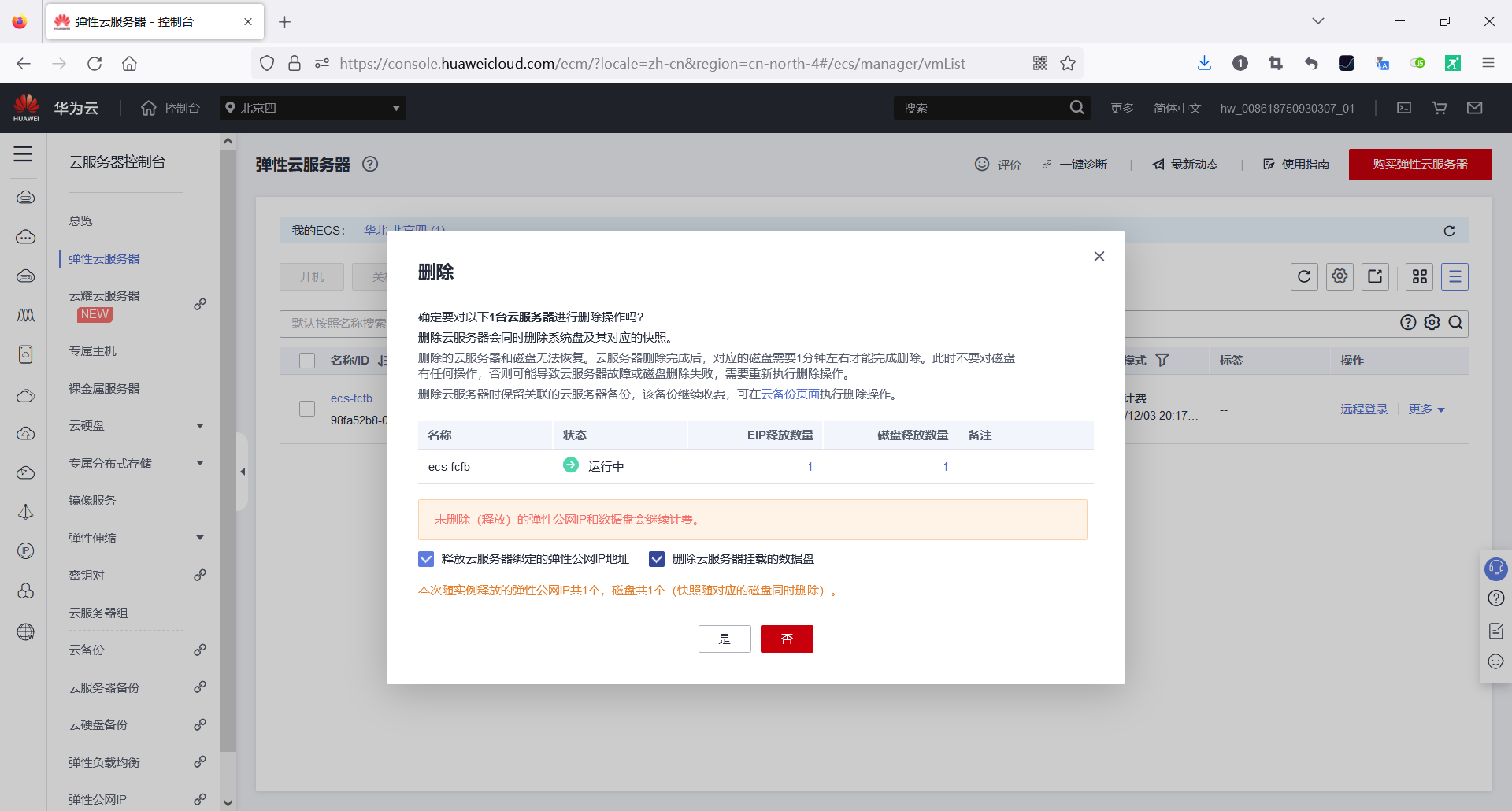Image resolution: width=1512 pixels, height=811 pixels.
Task: Open the 简体中文 language menu
Action: [1177, 108]
